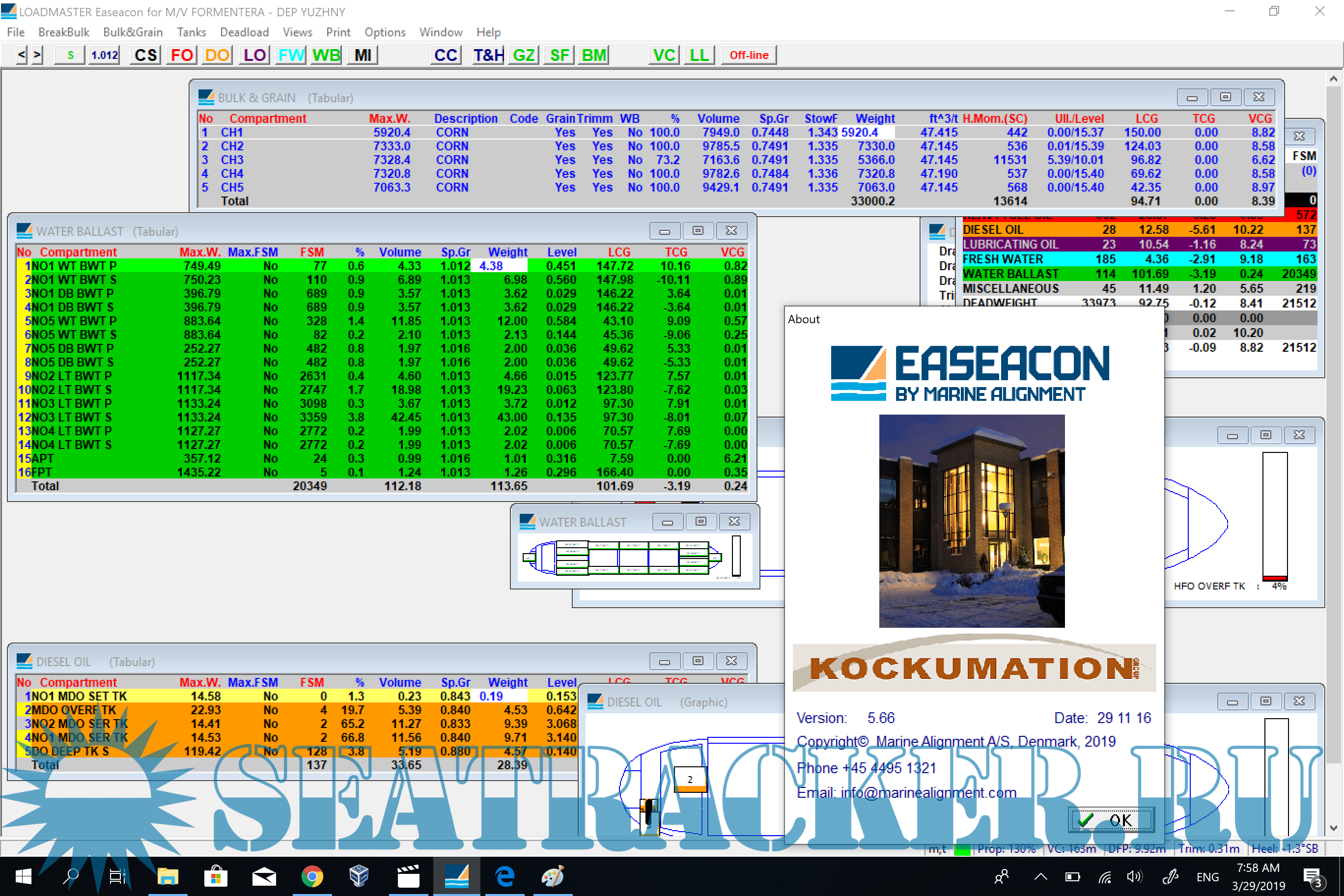Click the GZ stability curve toolbar button

(x=524, y=56)
